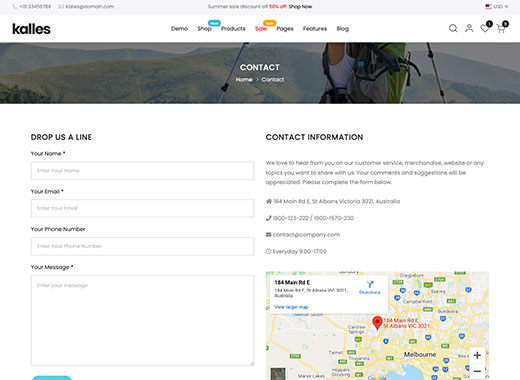Open the Products menu

click(x=233, y=29)
